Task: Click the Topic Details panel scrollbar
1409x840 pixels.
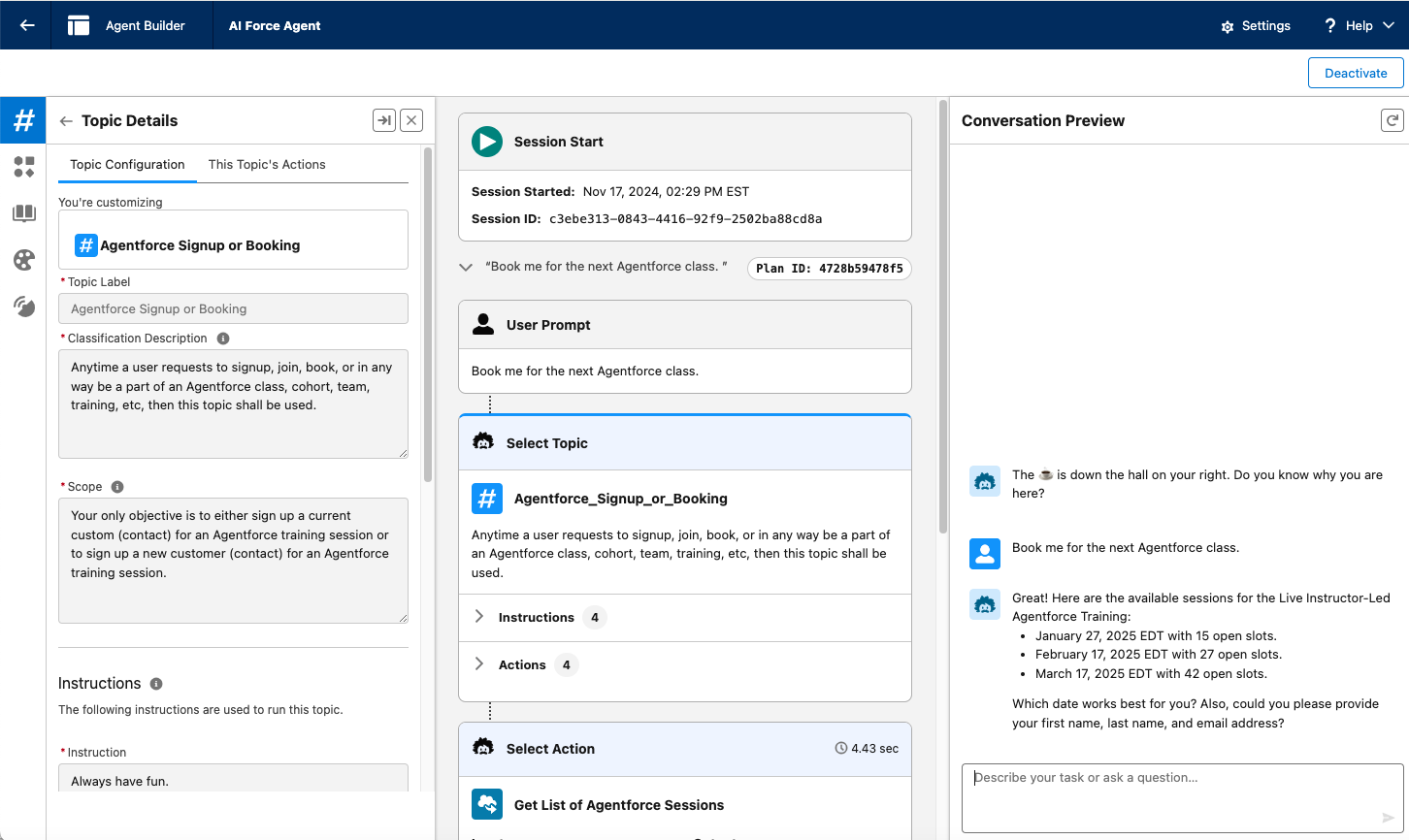Action: [428, 315]
